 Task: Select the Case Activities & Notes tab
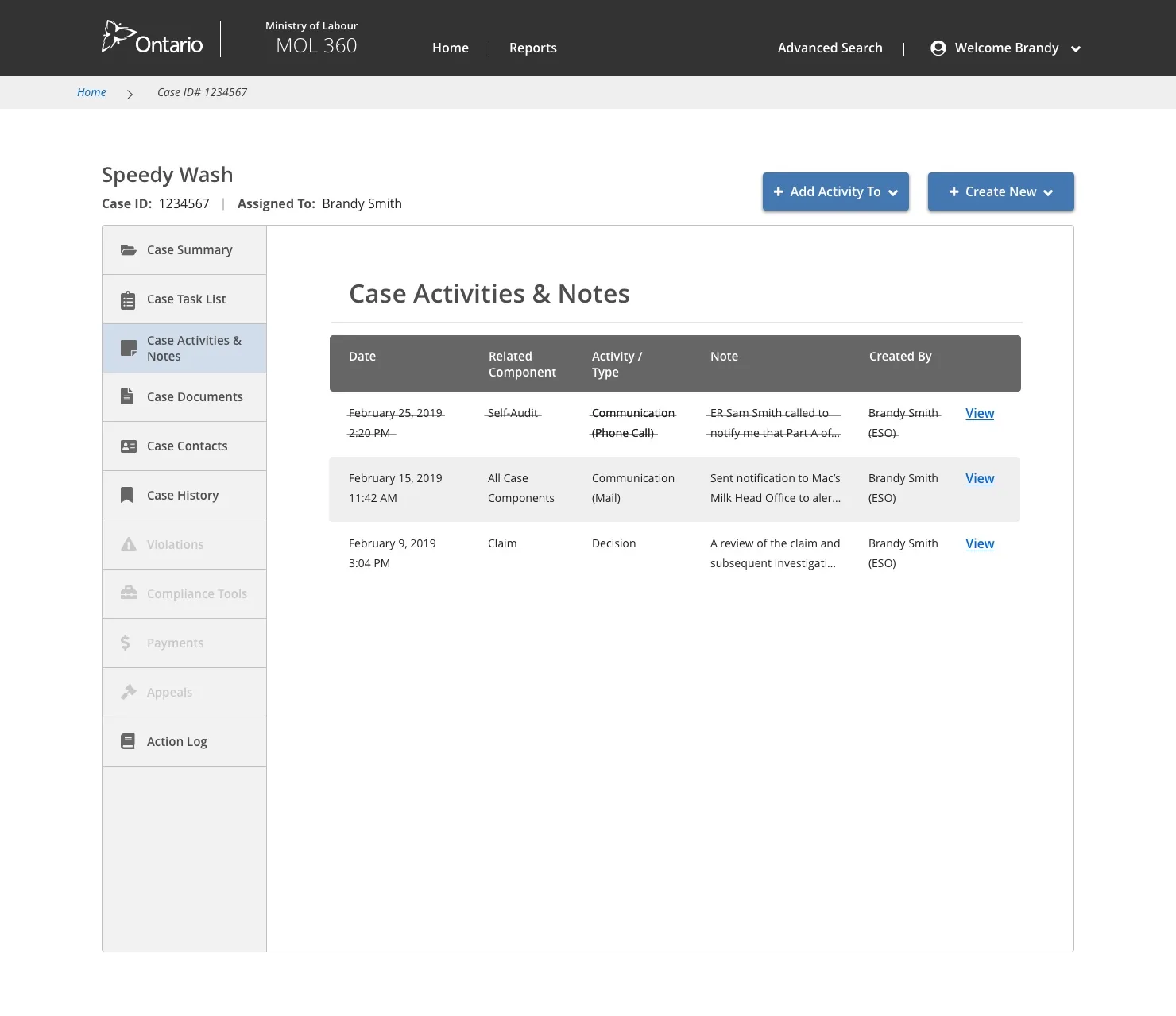pos(184,349)
